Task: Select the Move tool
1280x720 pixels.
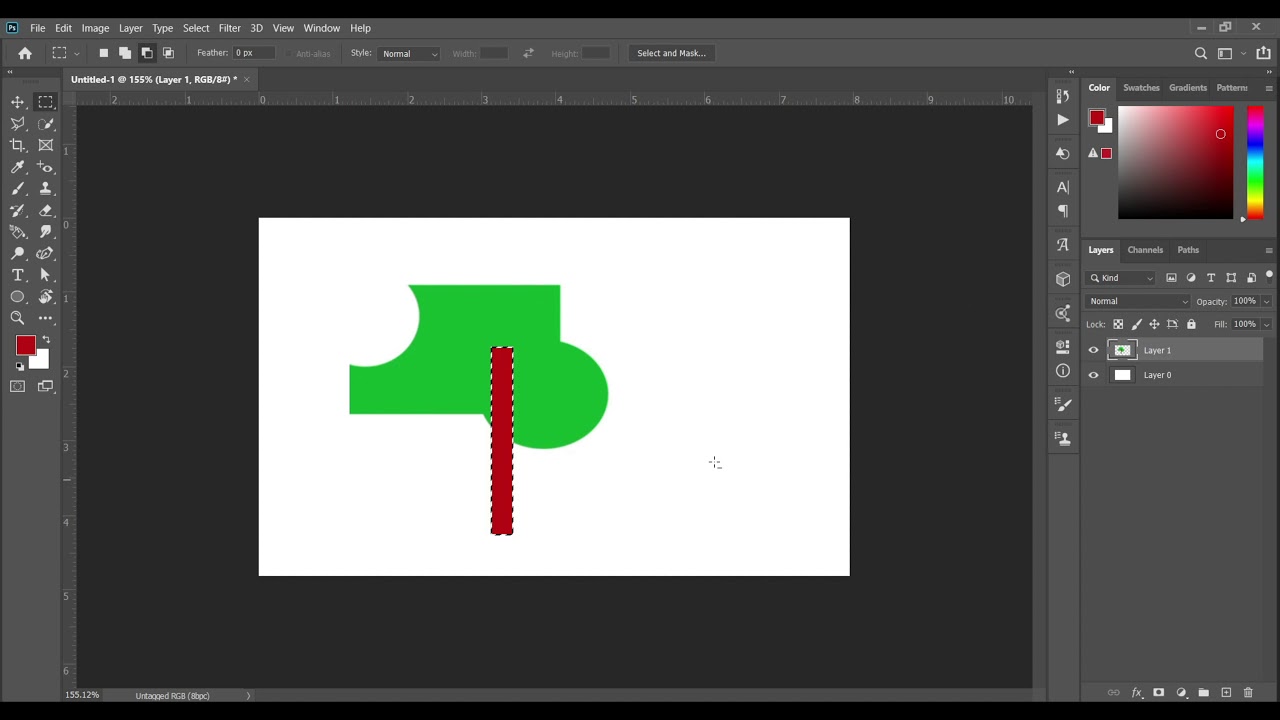Action: (18, 102)
